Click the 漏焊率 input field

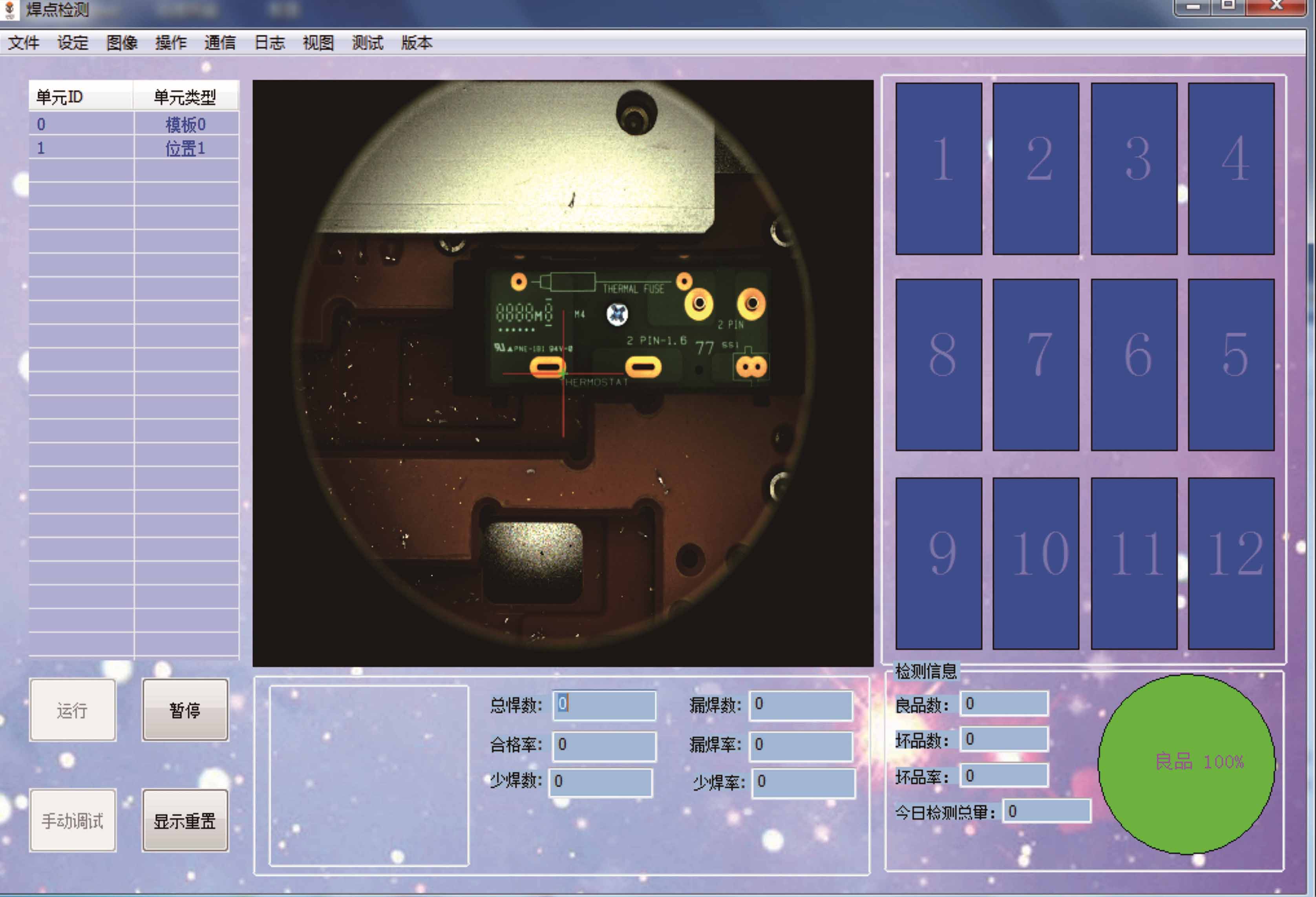801,745
